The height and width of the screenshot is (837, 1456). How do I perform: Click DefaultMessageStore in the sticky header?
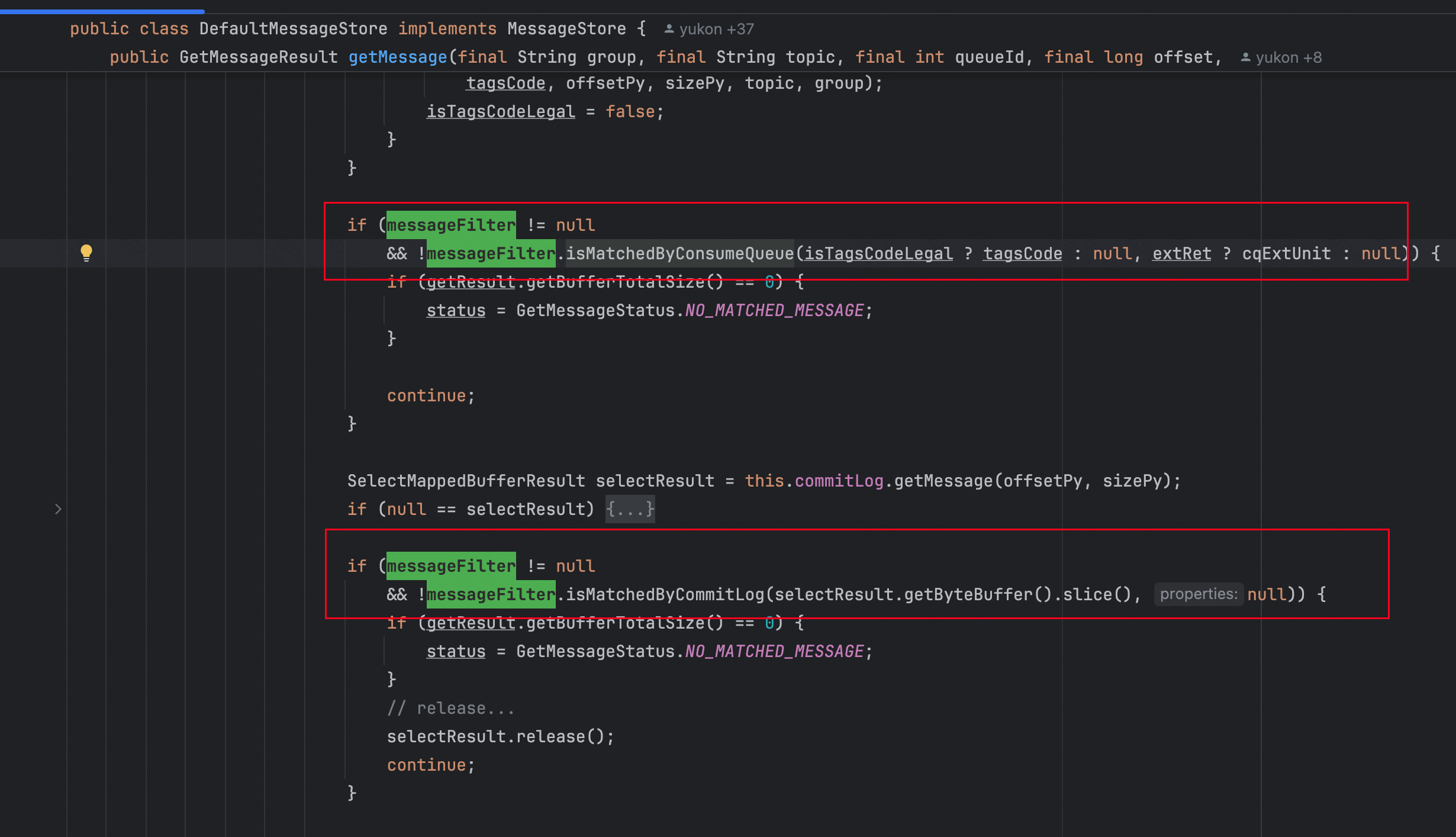coord(293,29)
